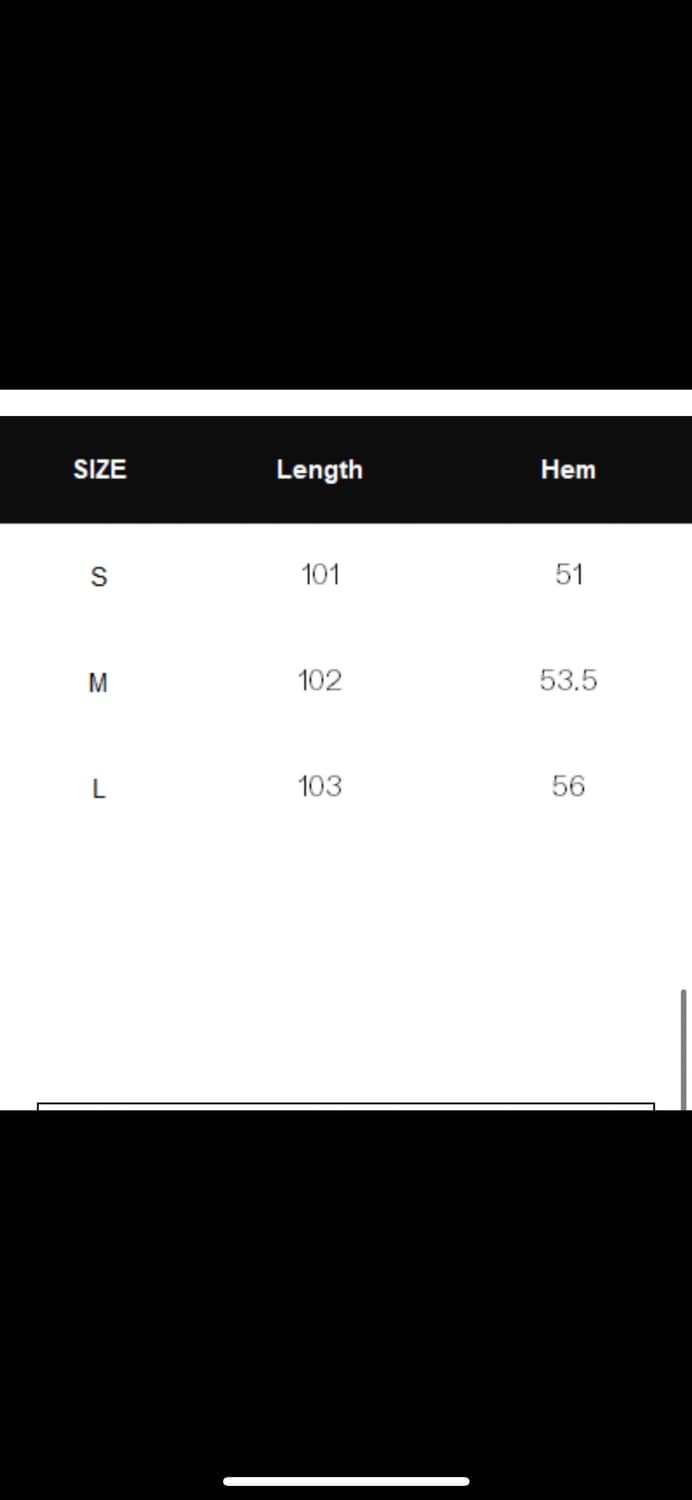Click the hem value 51
Viewport: 692px width, 1500px height.
[568, 575]
